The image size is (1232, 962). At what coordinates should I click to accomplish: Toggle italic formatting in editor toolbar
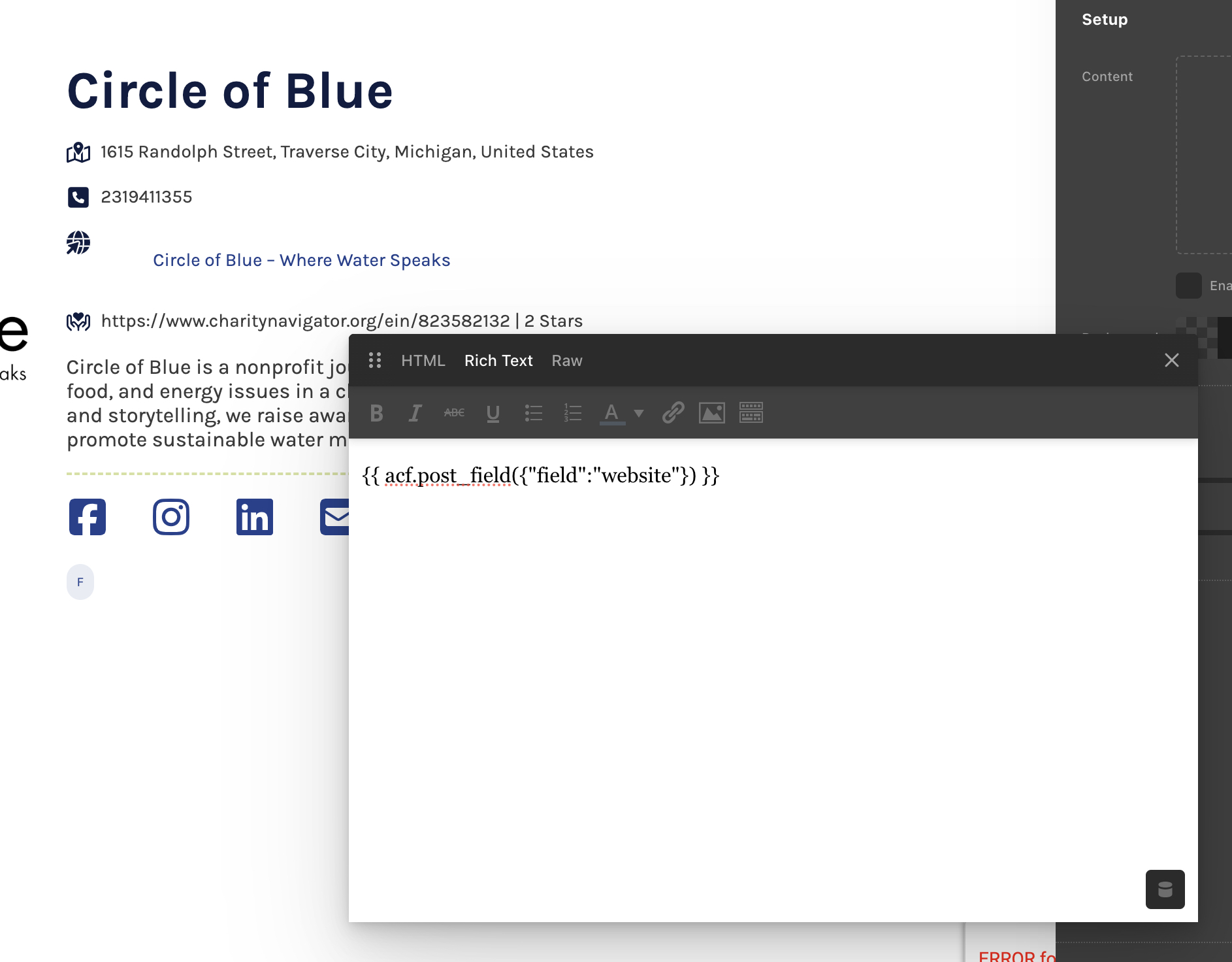coord(415,413)
